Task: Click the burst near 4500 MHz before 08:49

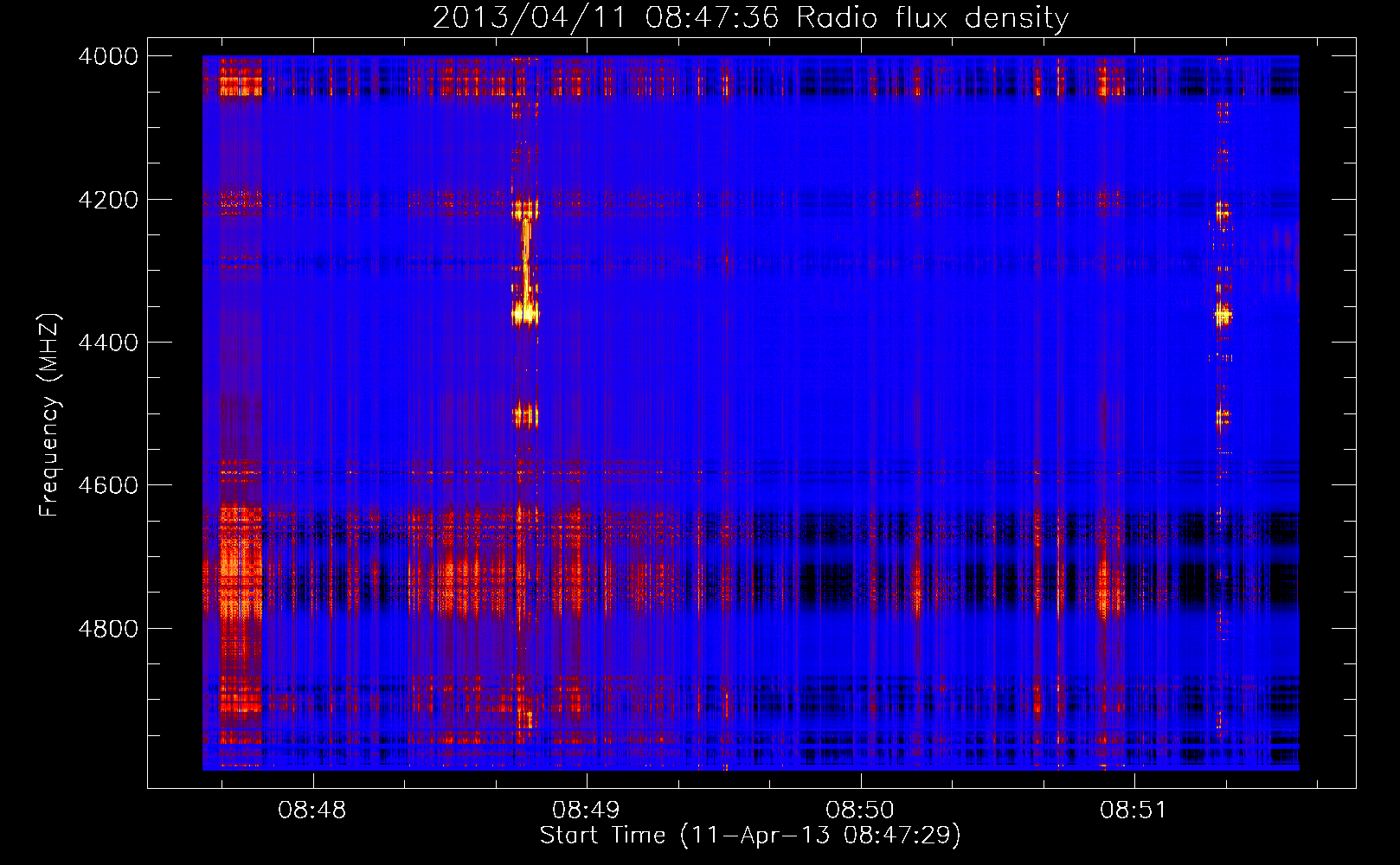Action: click(525, 417)
